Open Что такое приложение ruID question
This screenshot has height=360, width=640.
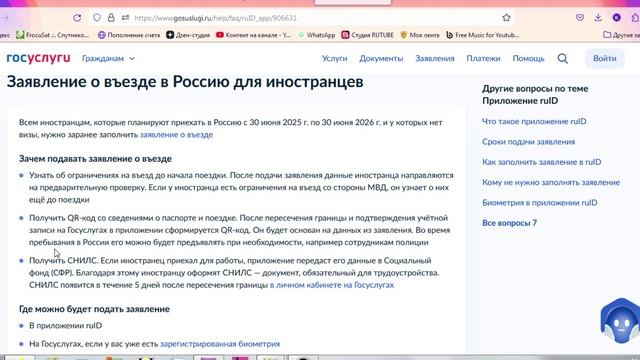click(534, 121)
